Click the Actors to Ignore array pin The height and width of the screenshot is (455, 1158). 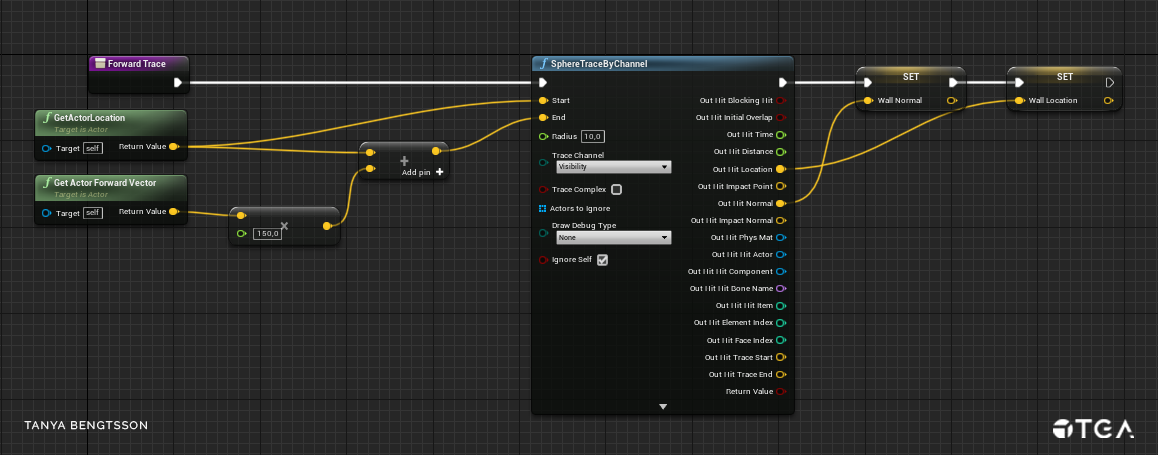[543, 208]
